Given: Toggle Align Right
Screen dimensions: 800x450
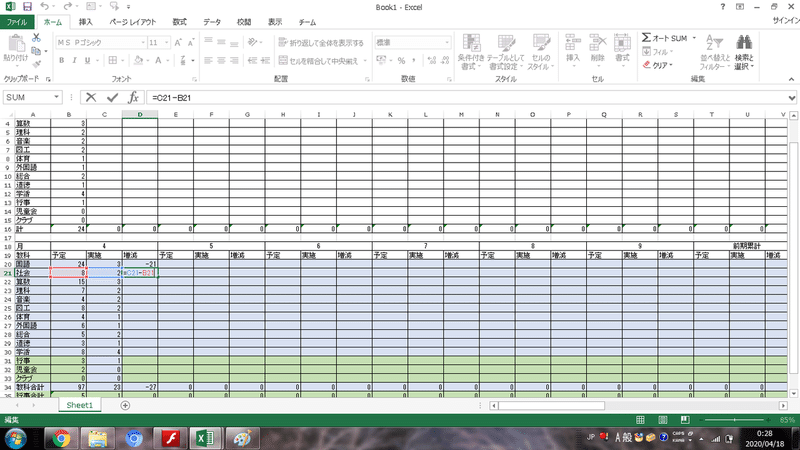Looking at the screenshot, I should click(234, 60).
